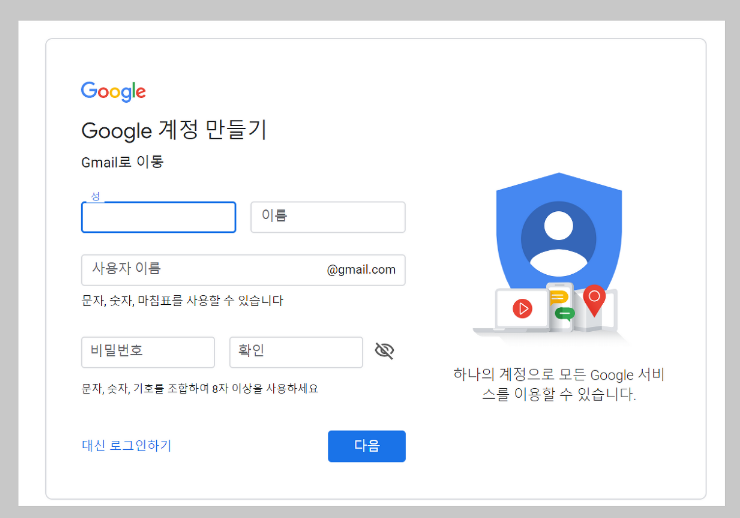The width and height of the screenshot is (740, 518).
Task: Click the 이름 (first name) field
Action: 328,217
